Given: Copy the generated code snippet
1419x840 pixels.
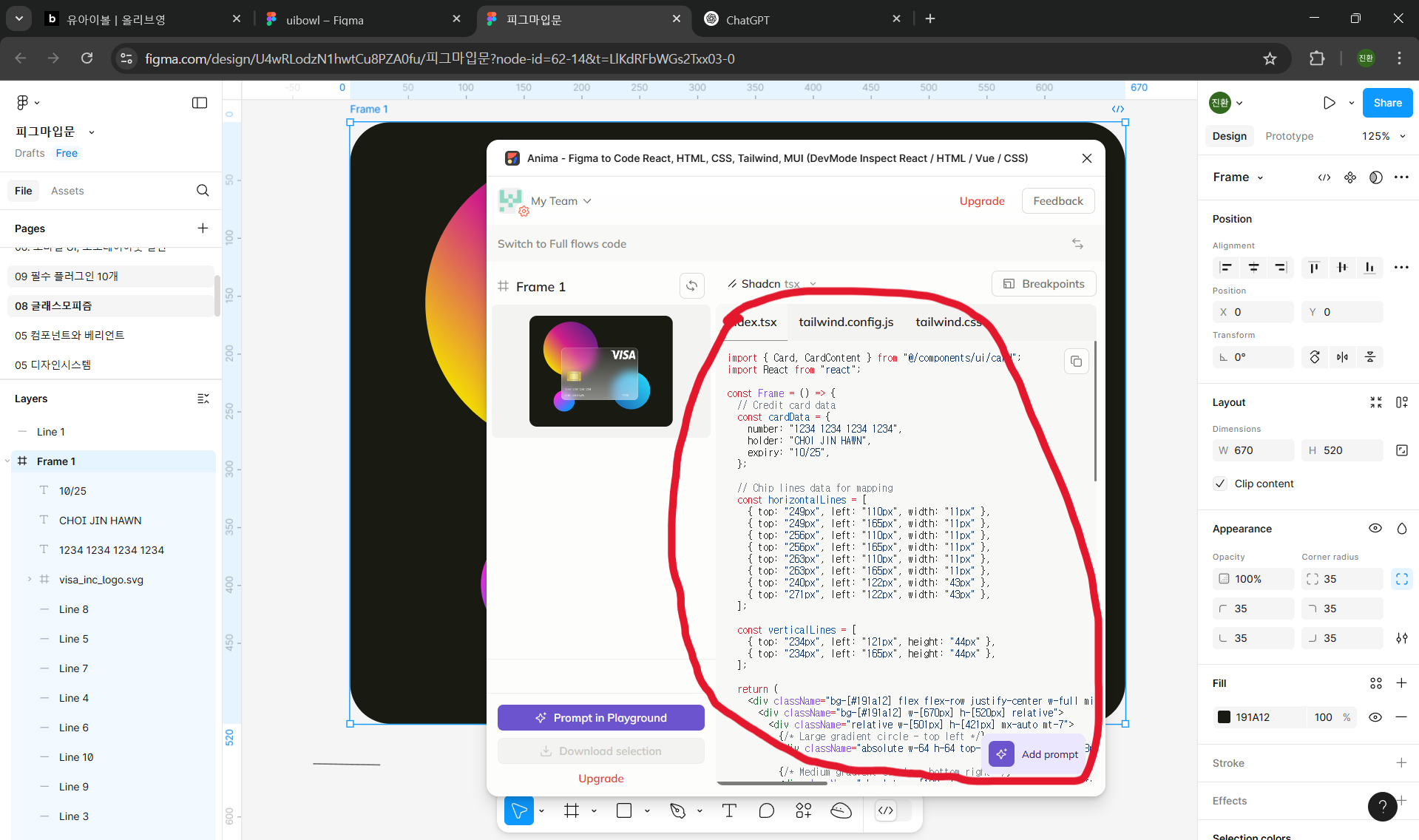Looking at the screenshot, I should [1076, 361].
